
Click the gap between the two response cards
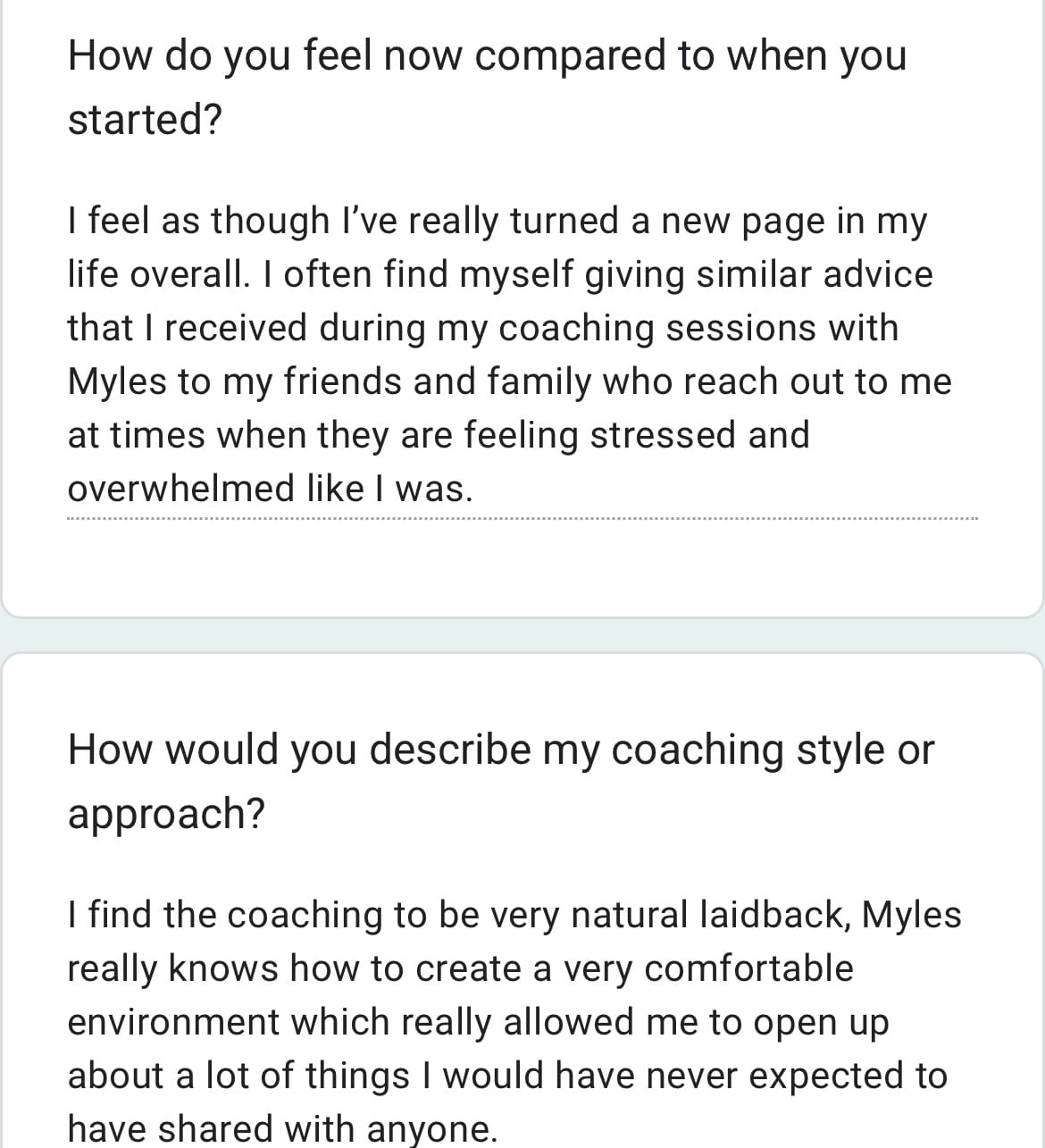click(x=522, y=635)
